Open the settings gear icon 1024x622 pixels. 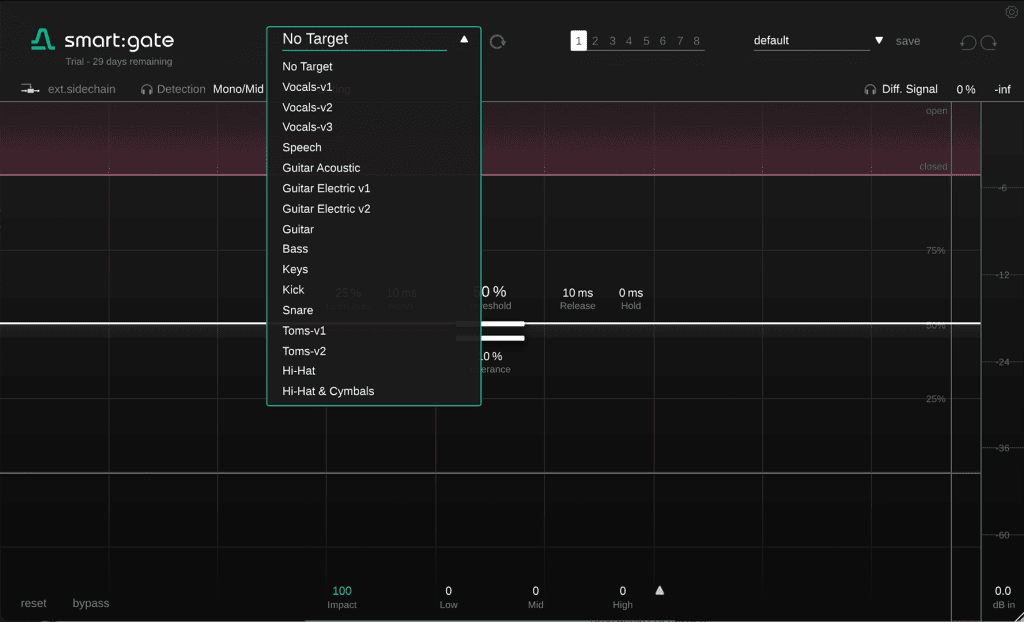(1011, 12)
